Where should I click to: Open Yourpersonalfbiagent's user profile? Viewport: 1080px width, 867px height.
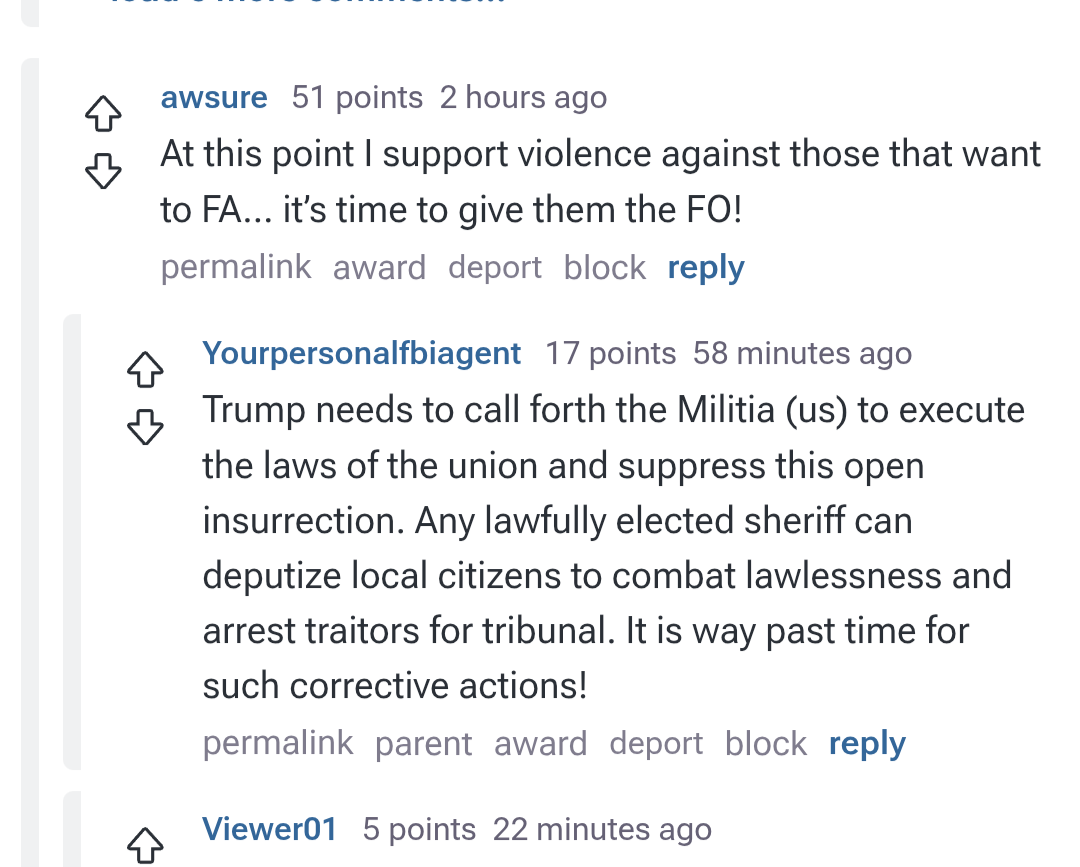[361, 354]
